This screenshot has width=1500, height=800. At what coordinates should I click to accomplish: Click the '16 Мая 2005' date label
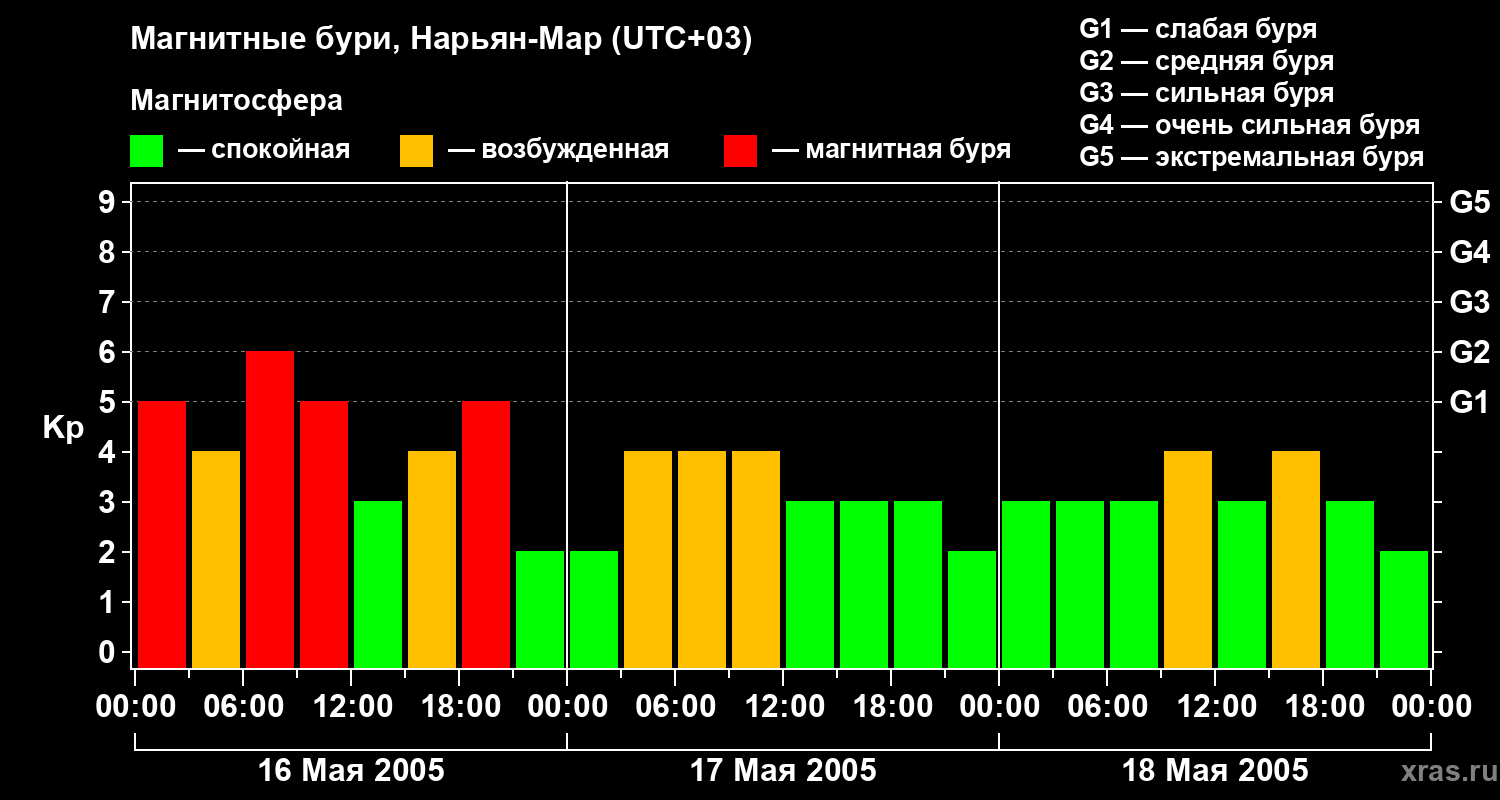[x=351, y=771]
